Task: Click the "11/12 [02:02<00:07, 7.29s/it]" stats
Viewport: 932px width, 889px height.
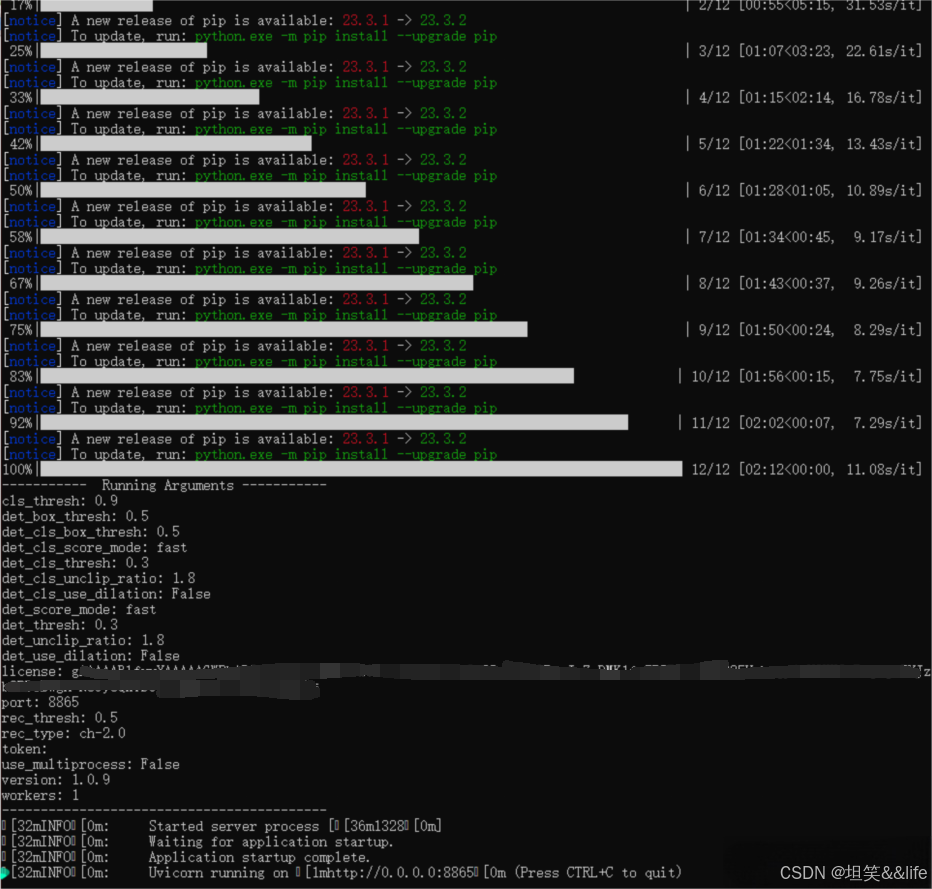Action: [x=807, y=423]
